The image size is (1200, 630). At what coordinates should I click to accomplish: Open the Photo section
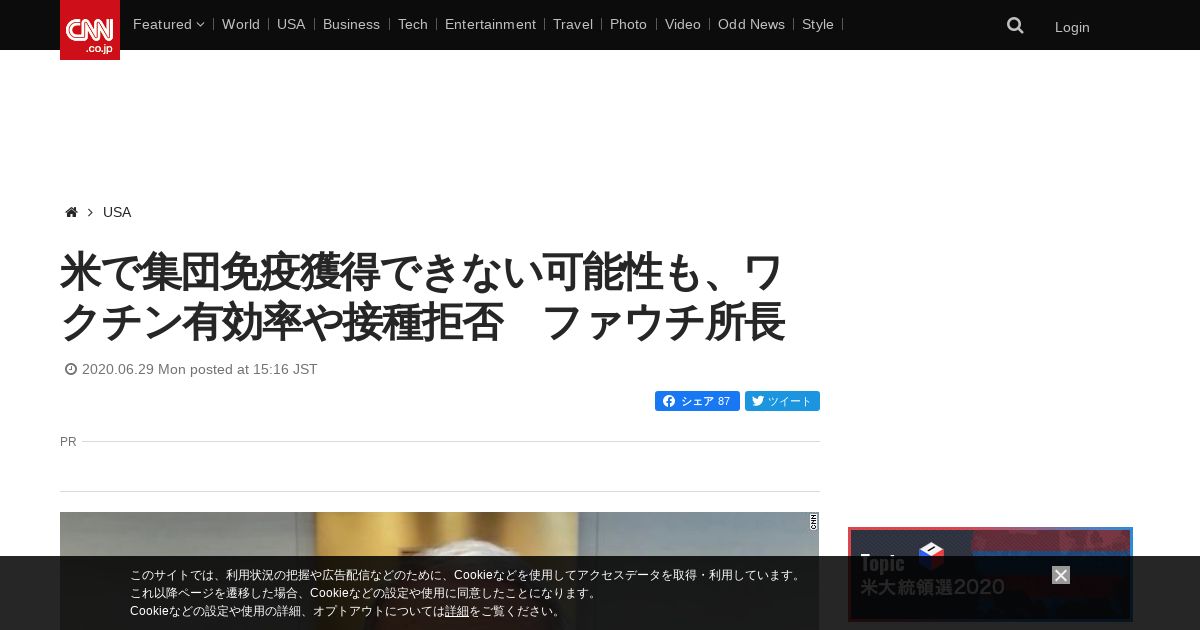[628, 24]
